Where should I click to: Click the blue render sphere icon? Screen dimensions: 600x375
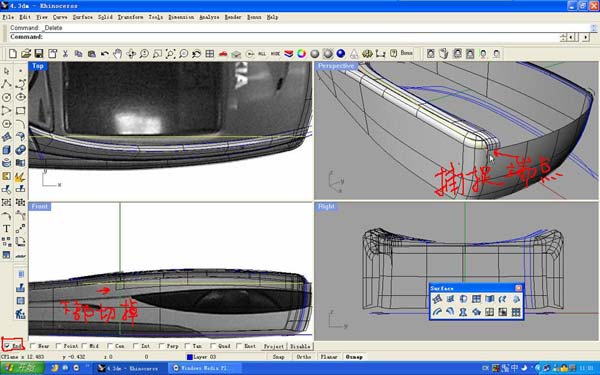click(x=341, y=54)
